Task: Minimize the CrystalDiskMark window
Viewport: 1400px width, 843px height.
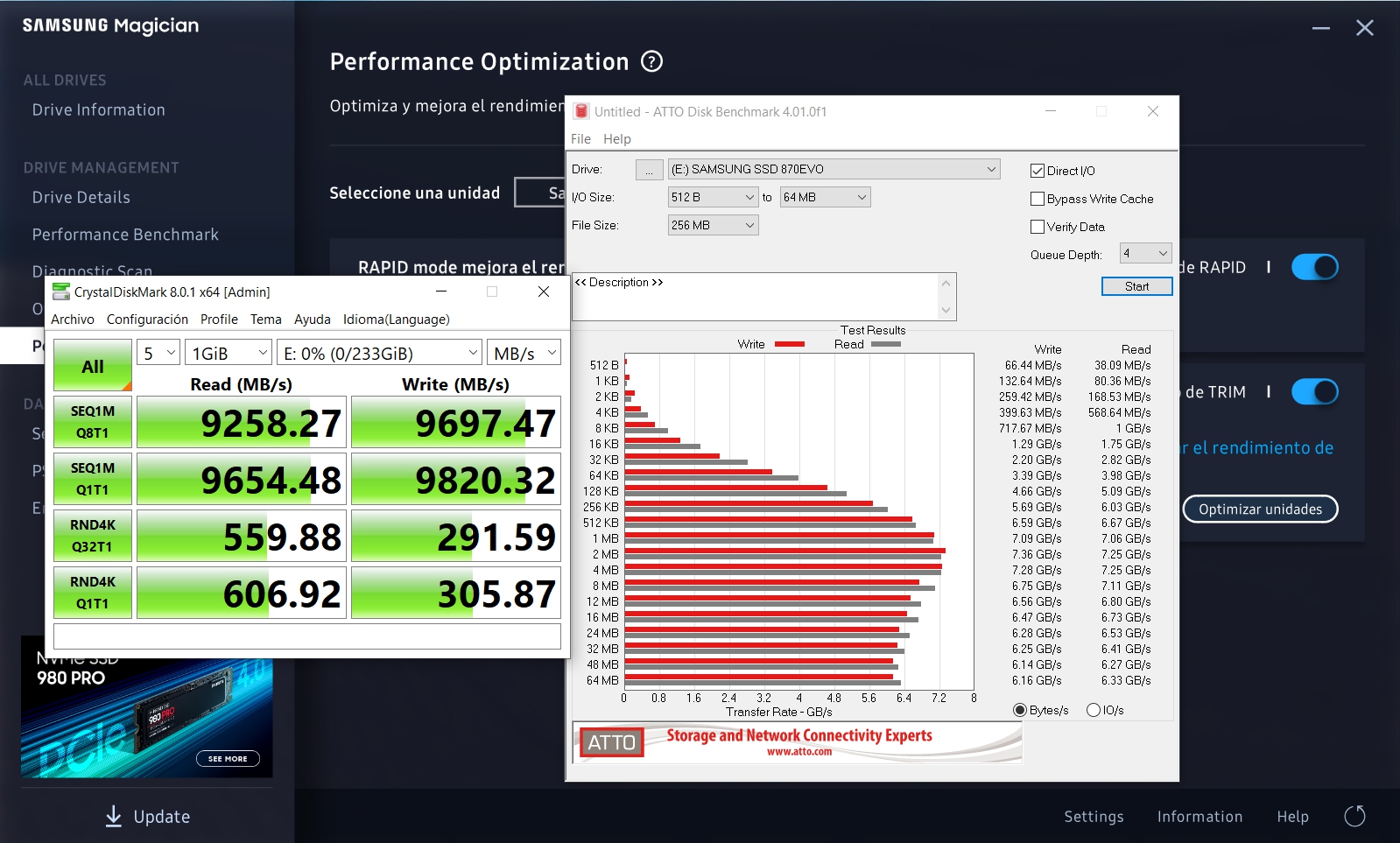Action: tap(441, 292)
